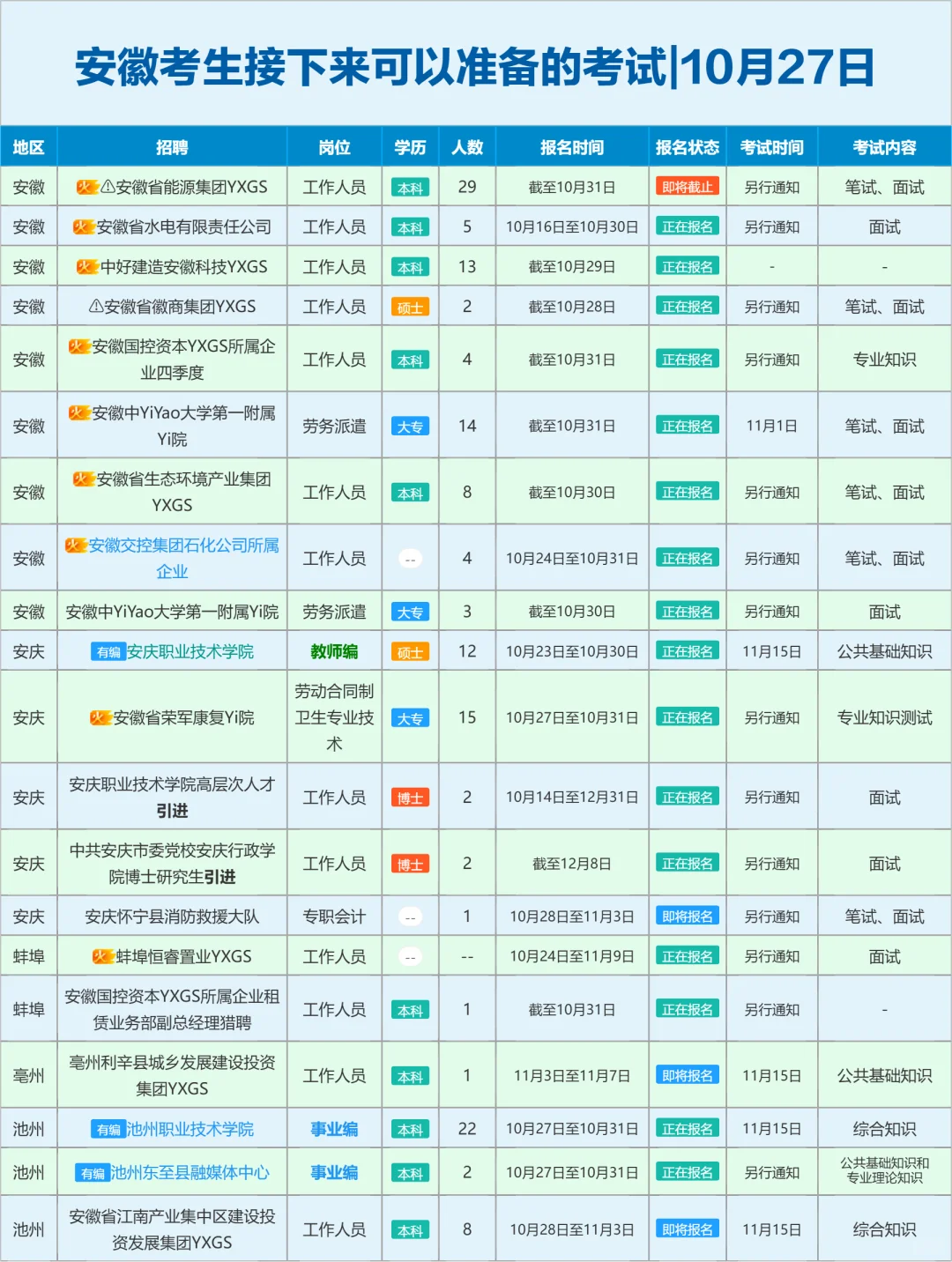
Task: Click the 教师编 label for 安庆职业技术学院
Action: pyautogui.click(x=334, y=650)
